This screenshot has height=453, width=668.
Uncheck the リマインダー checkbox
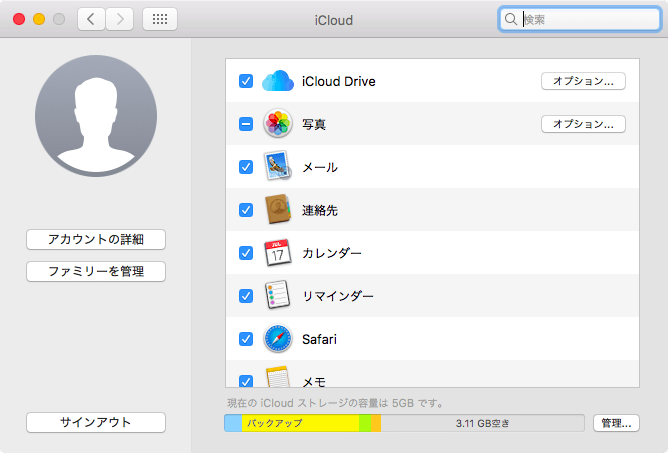tap(246, 296)
